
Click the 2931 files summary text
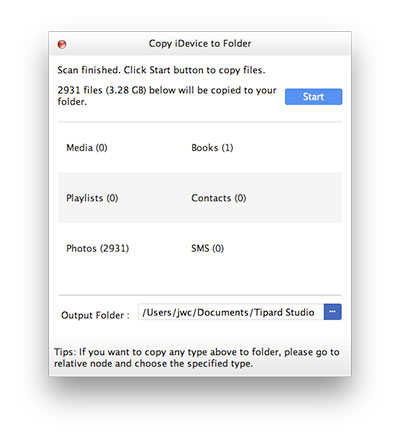pos(167,96)
